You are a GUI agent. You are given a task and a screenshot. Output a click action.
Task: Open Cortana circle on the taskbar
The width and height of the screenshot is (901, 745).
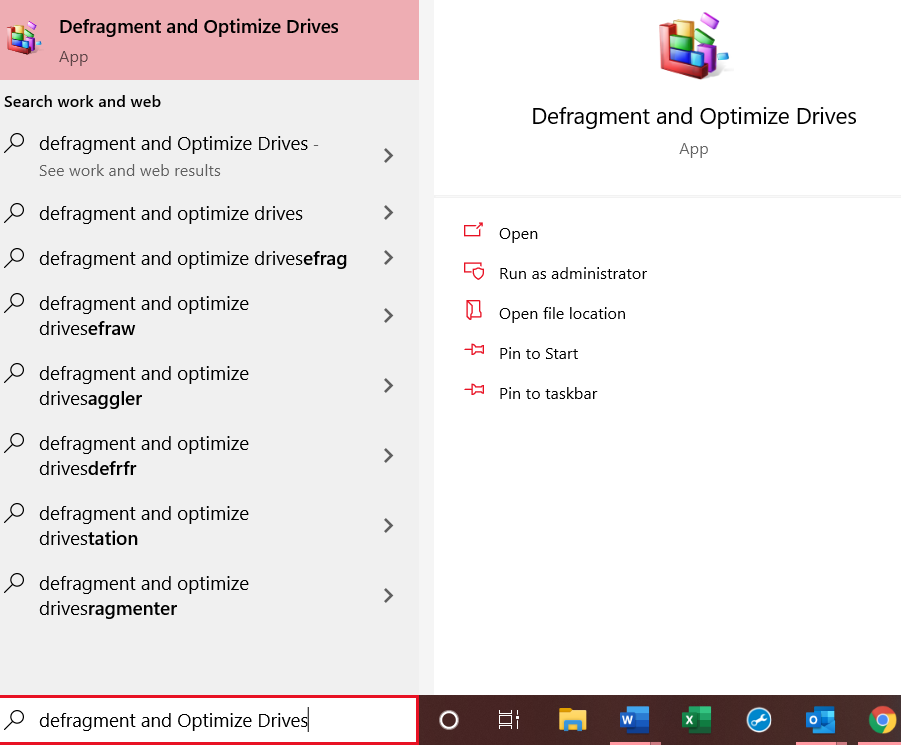pos(449,720)
